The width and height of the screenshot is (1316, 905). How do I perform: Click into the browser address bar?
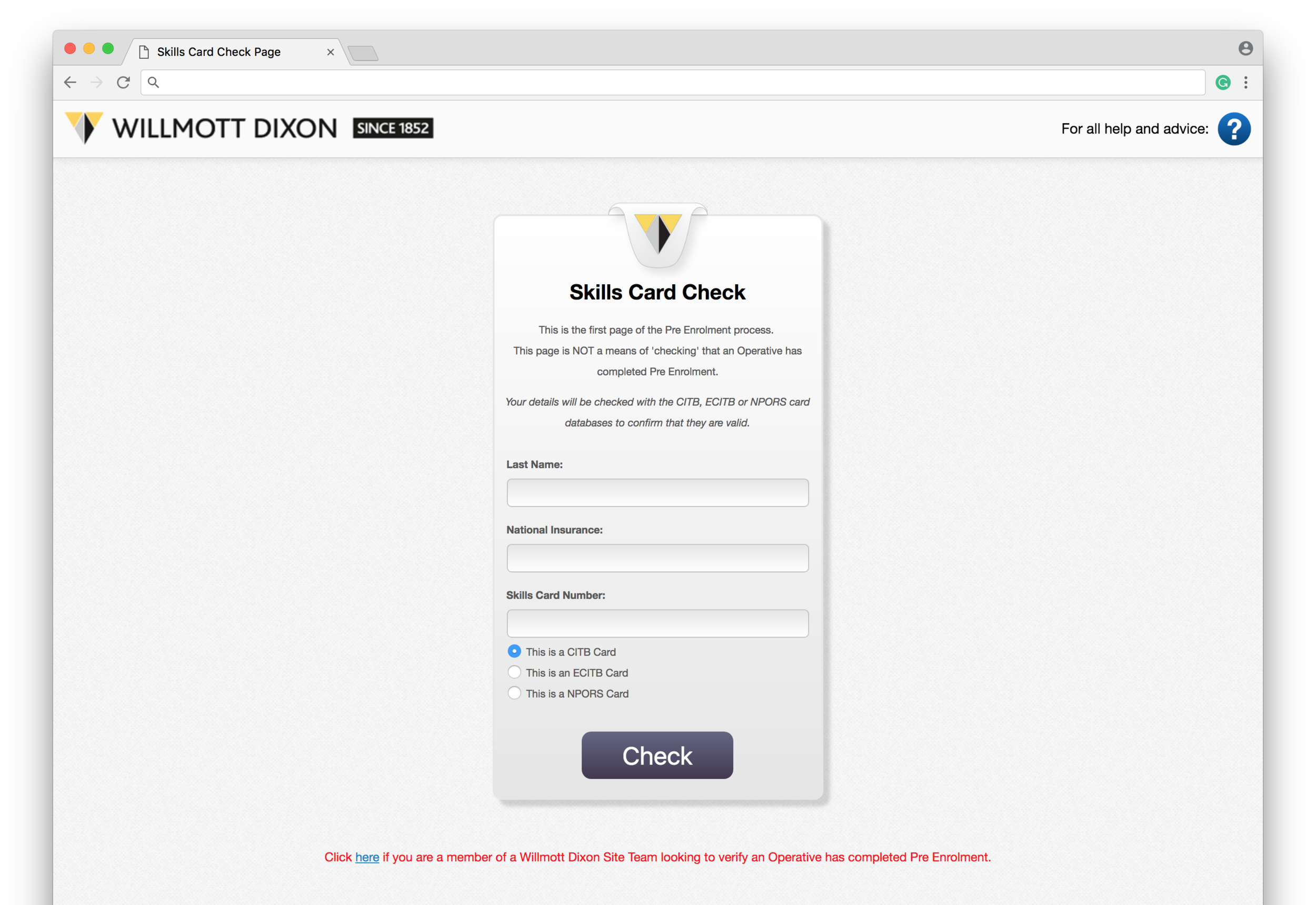(673, 83)
